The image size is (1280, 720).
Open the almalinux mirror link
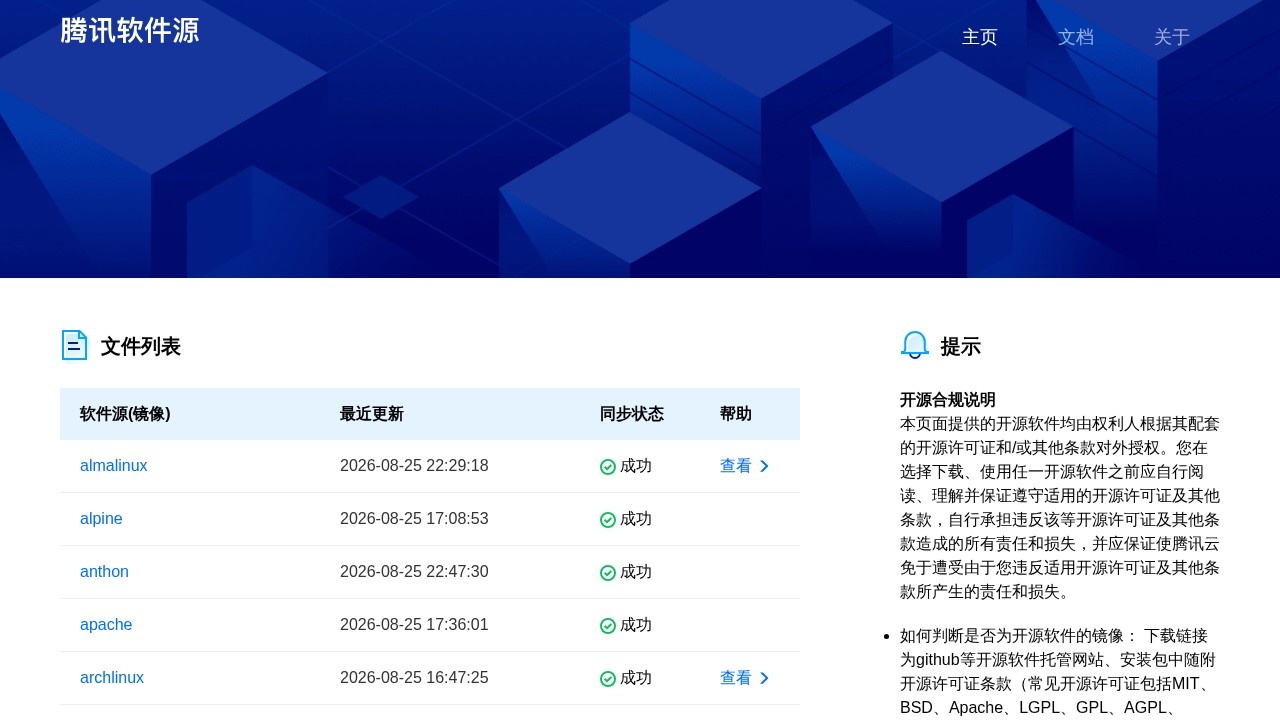click(114, 466)
